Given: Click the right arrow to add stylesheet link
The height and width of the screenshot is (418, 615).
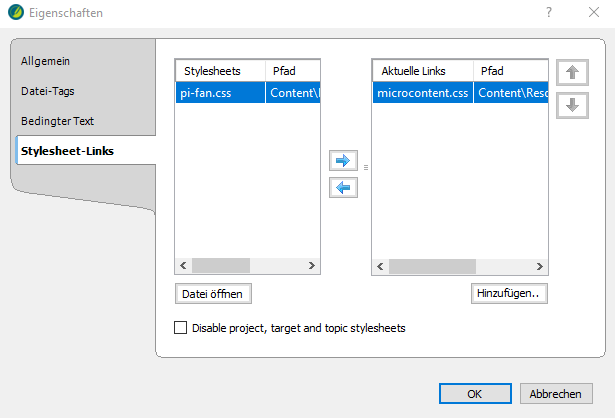Looking at the screenshot, I should [344, 160].
